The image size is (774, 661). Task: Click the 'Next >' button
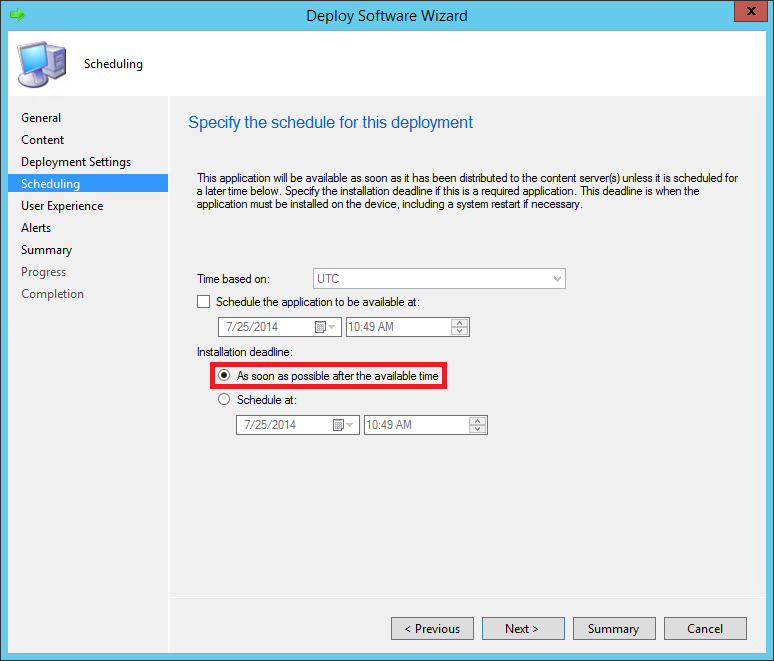[523, 628]
